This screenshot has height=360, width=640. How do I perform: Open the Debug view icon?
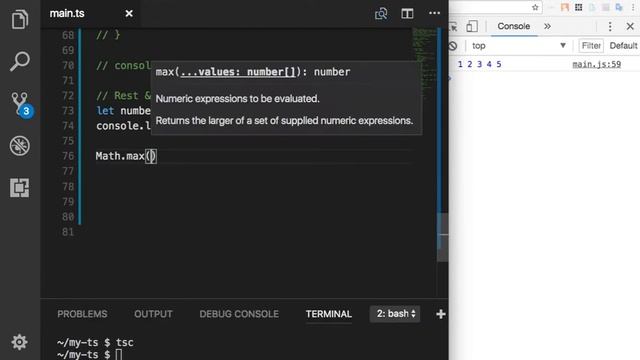click(20, 146)
